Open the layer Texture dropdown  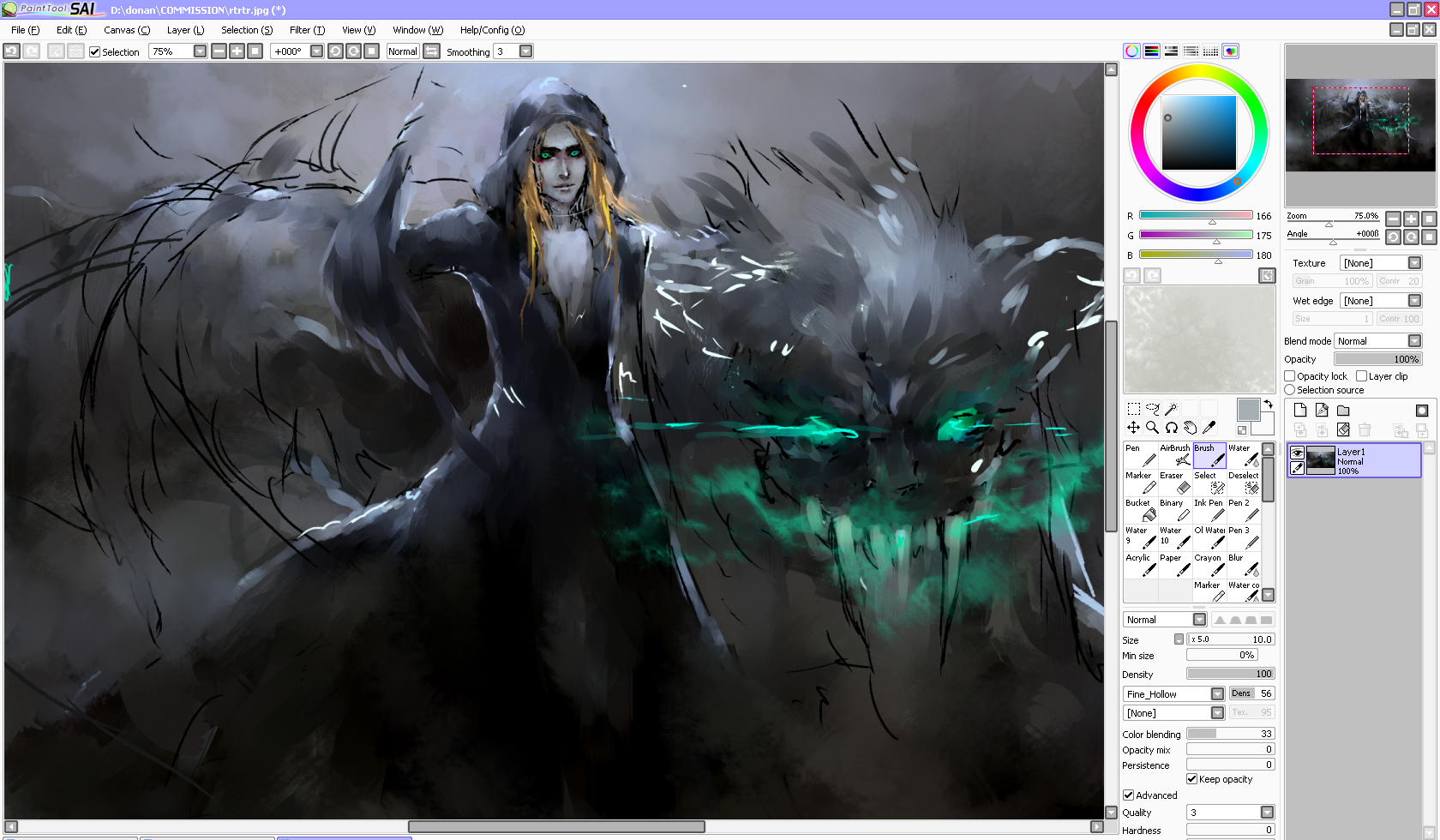pos(1415,263)
